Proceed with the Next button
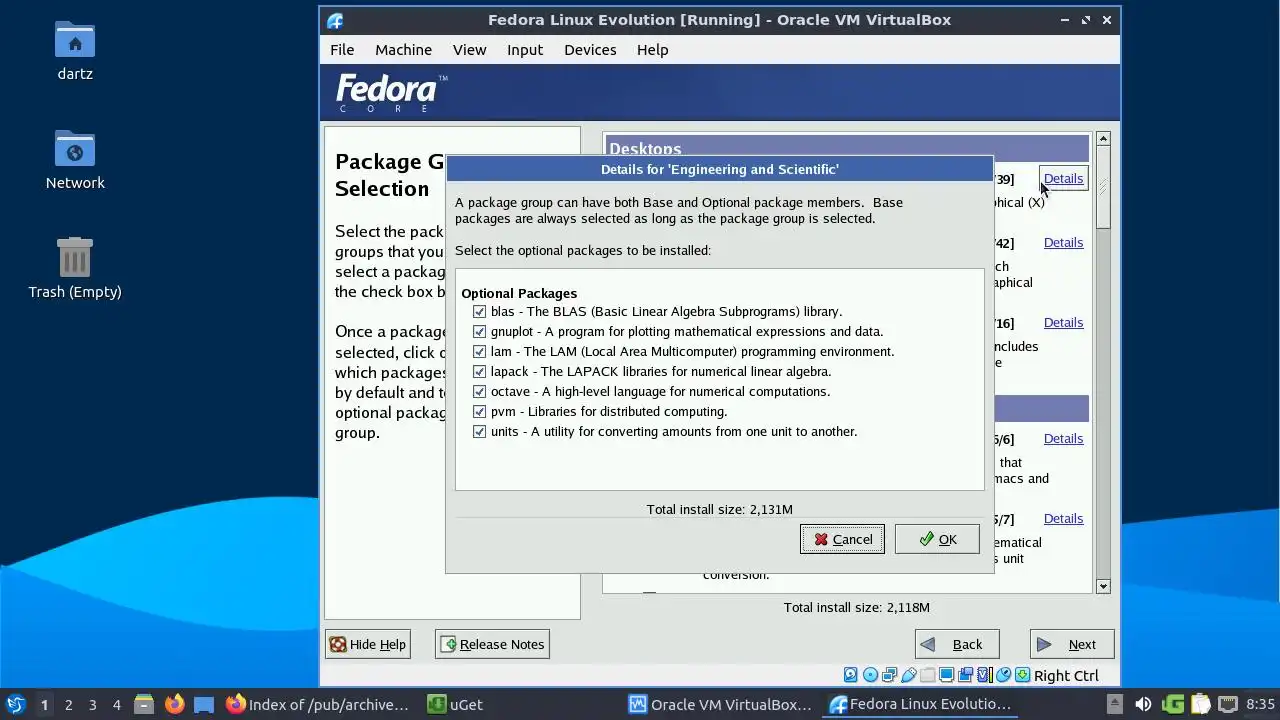The image size is (1280, 720). (1072, 644)
